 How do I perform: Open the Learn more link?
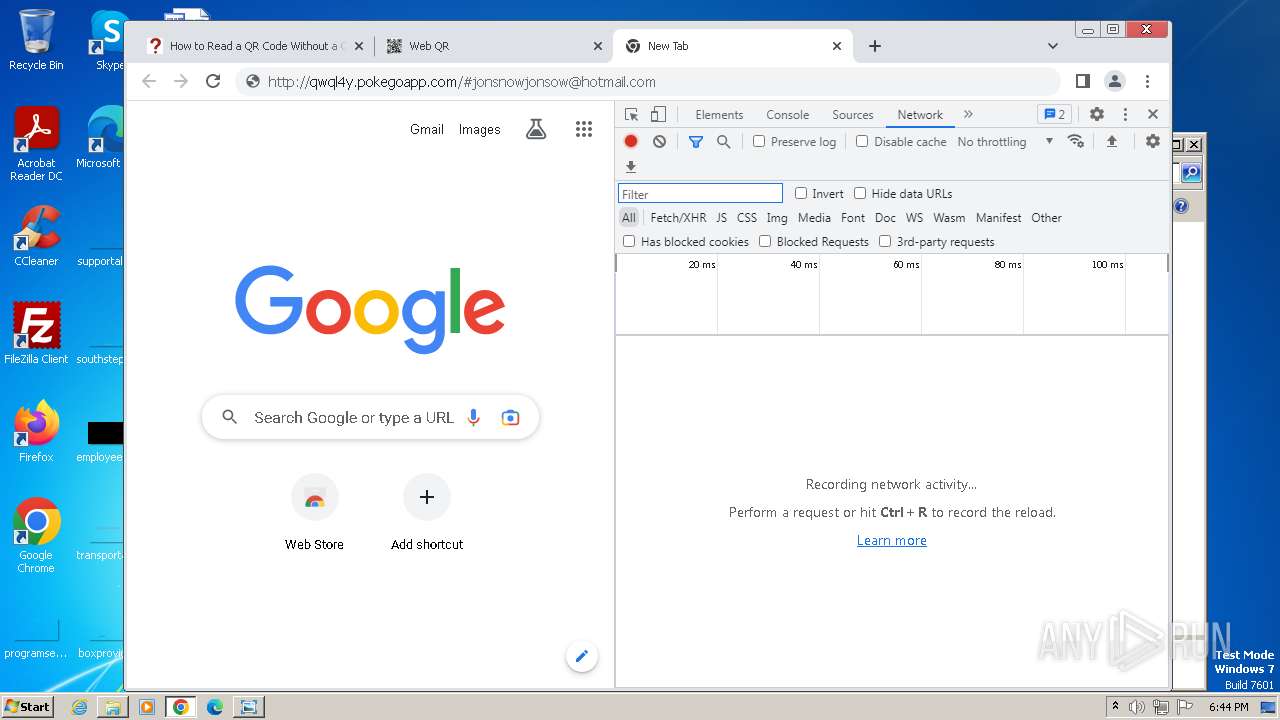click(892, 540)
